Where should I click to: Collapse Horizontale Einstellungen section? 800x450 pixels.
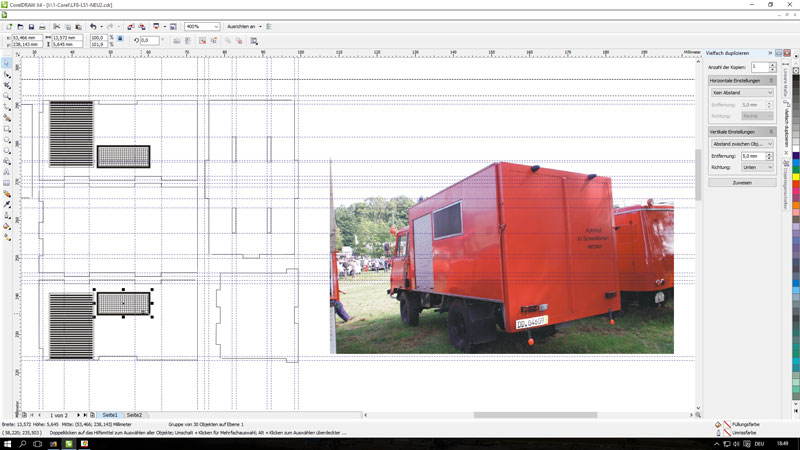click(x=771, y=80)
